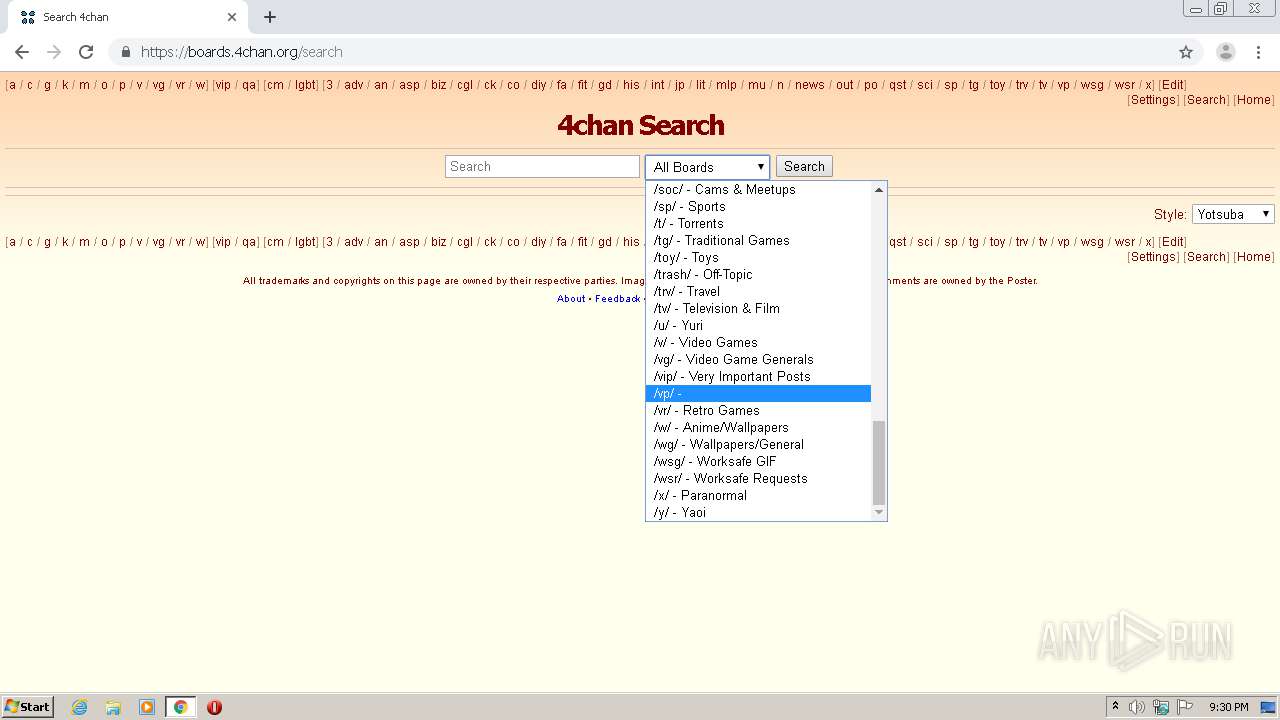Focus the Search text field
The image size is (1280, 720).
(x=542, y=167)
